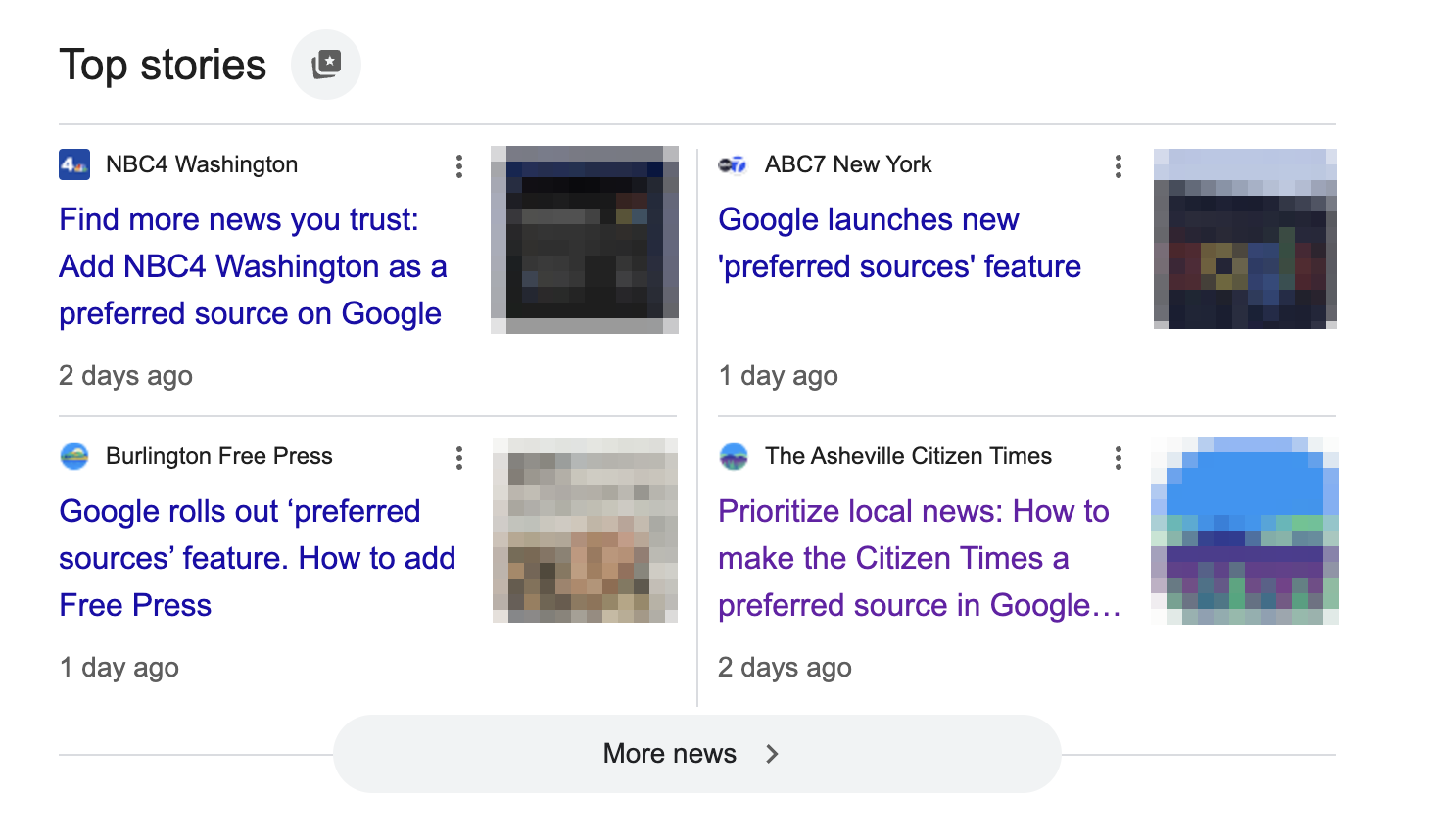
Task: Open the three-dot dropdown on Burlington story
Action: (458, 457)
